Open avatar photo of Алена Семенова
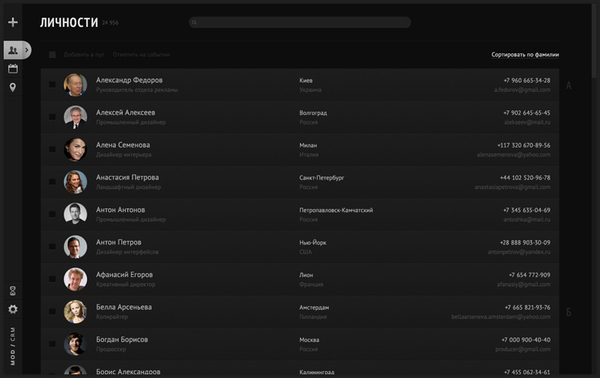This screenshot has width=600, height=378. tap(75, 149)
